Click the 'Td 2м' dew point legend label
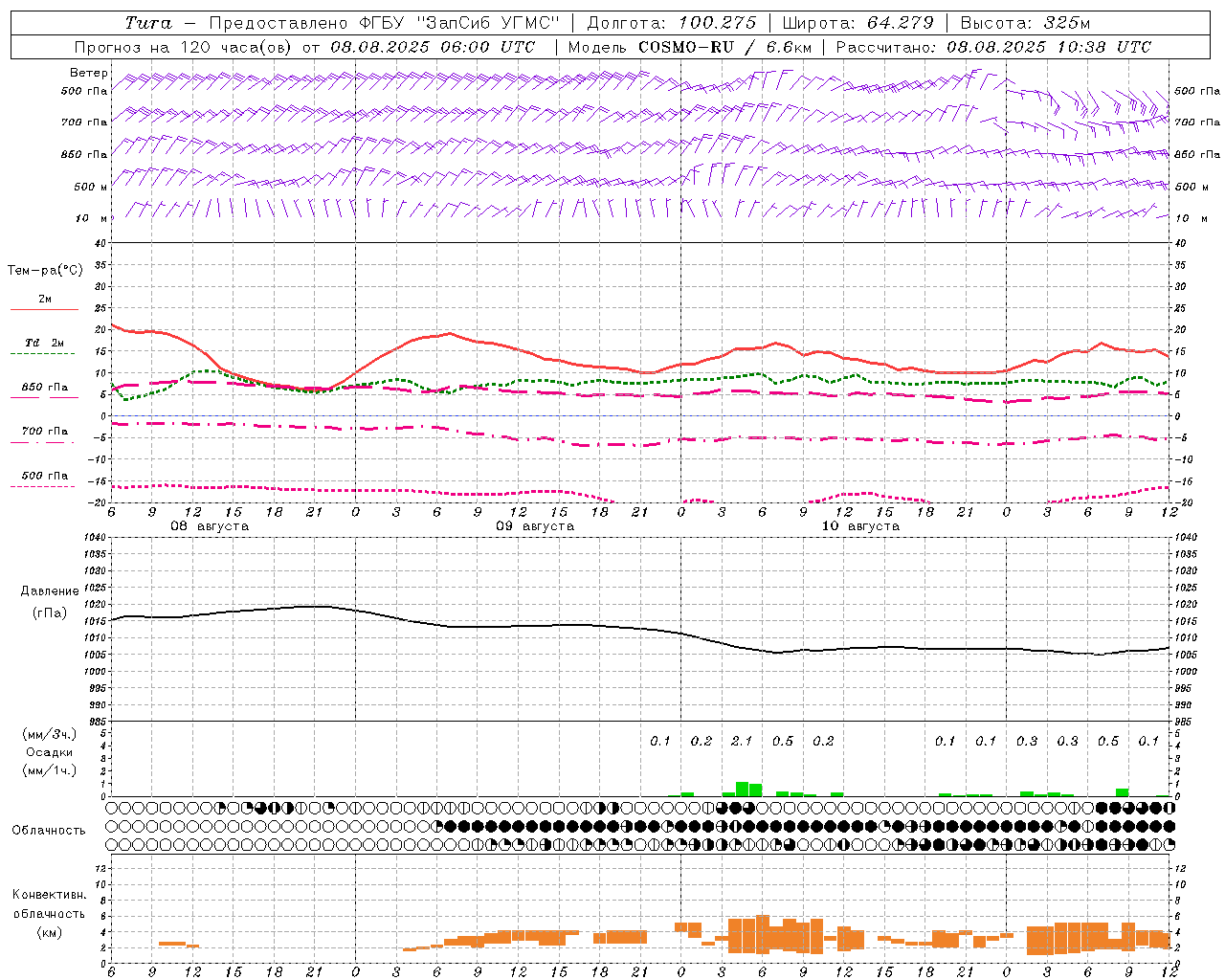This screenshot has width=1225, height=980. tap(45, 343)
